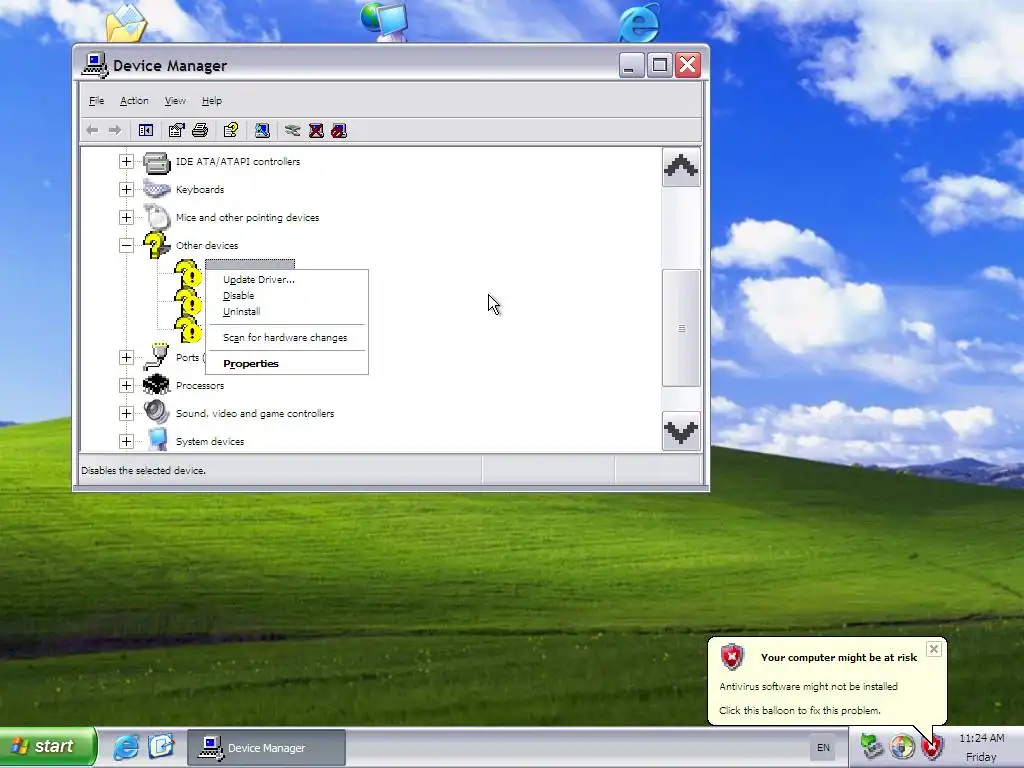Click the Scan for hardware changes toolbar icon
The width and height of the screenshot is (1024, 768).
tap(262, 131)
